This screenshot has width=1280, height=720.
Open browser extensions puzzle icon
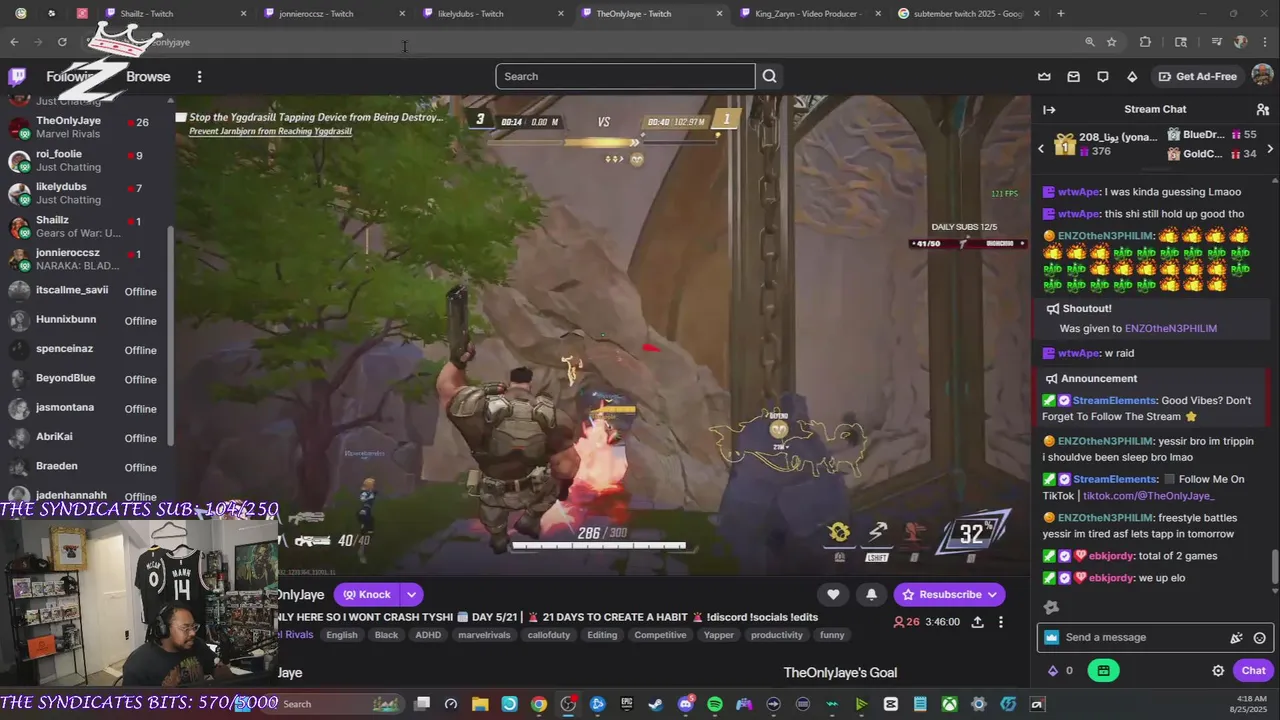coord(1145,42)
